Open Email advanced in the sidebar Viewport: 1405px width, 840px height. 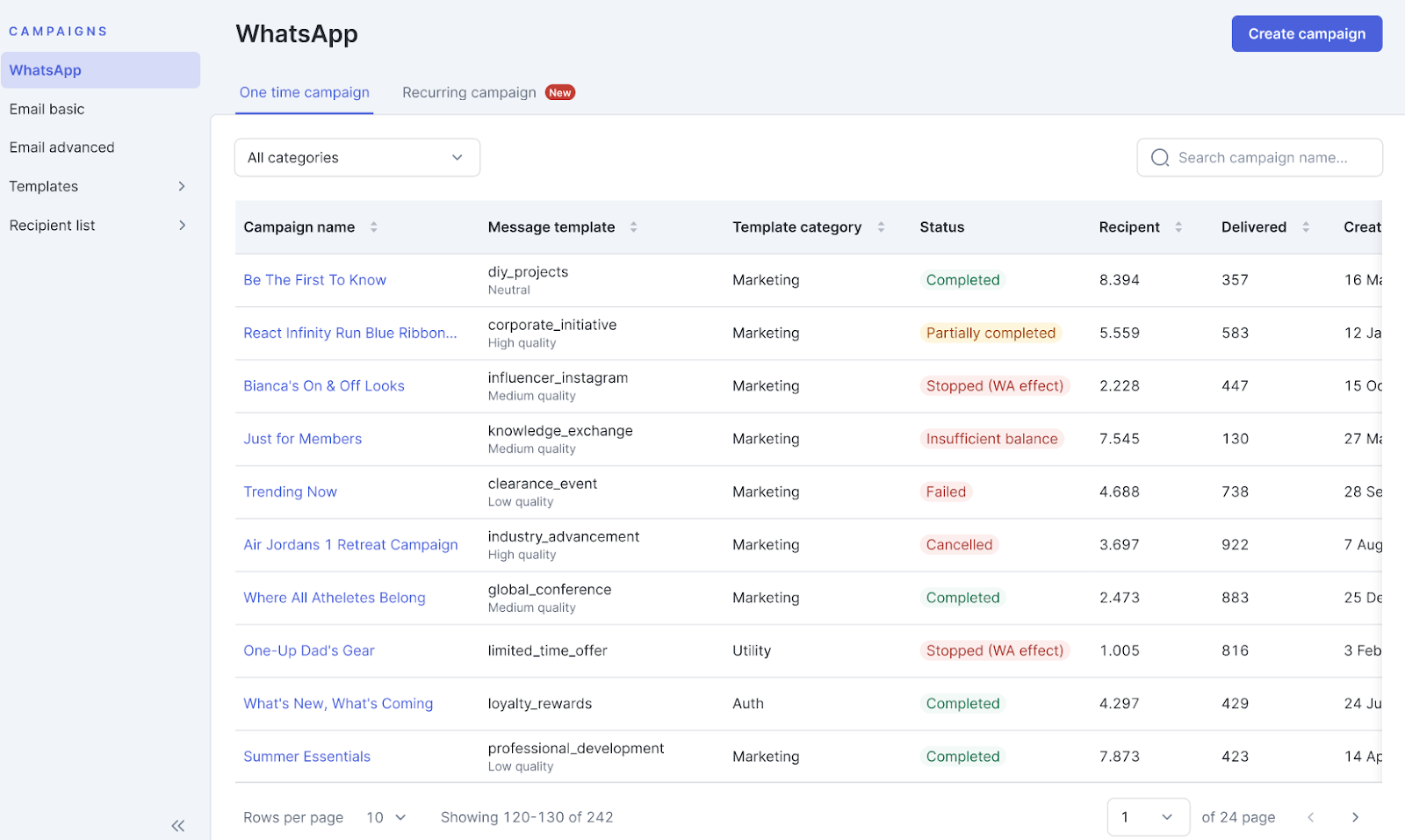(x=62, y=147)
